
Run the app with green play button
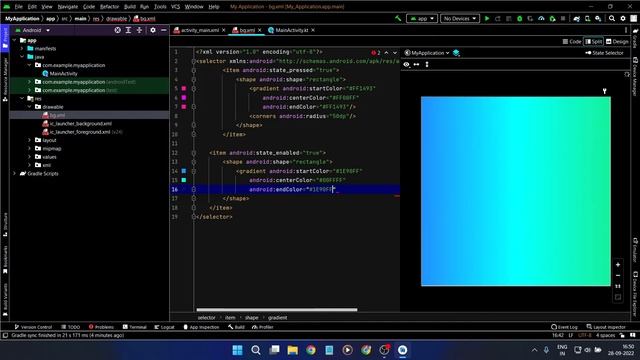(x=487, y=18)
